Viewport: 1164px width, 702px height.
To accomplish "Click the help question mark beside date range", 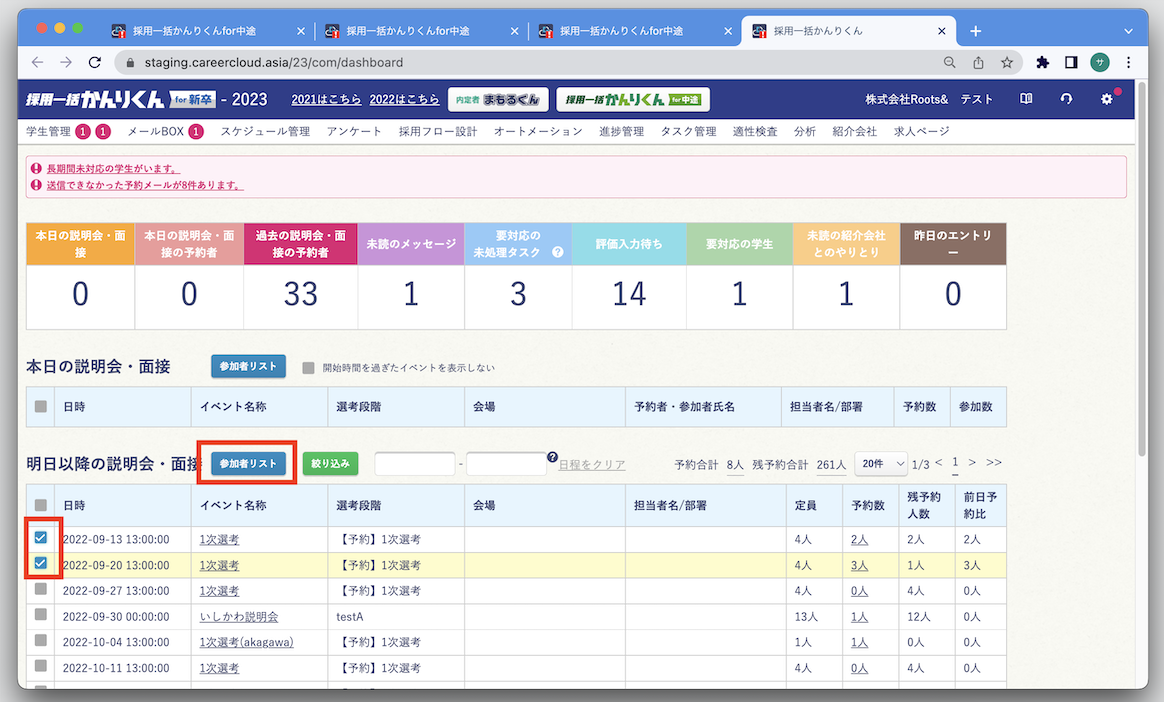I will (x=552, y=458).
